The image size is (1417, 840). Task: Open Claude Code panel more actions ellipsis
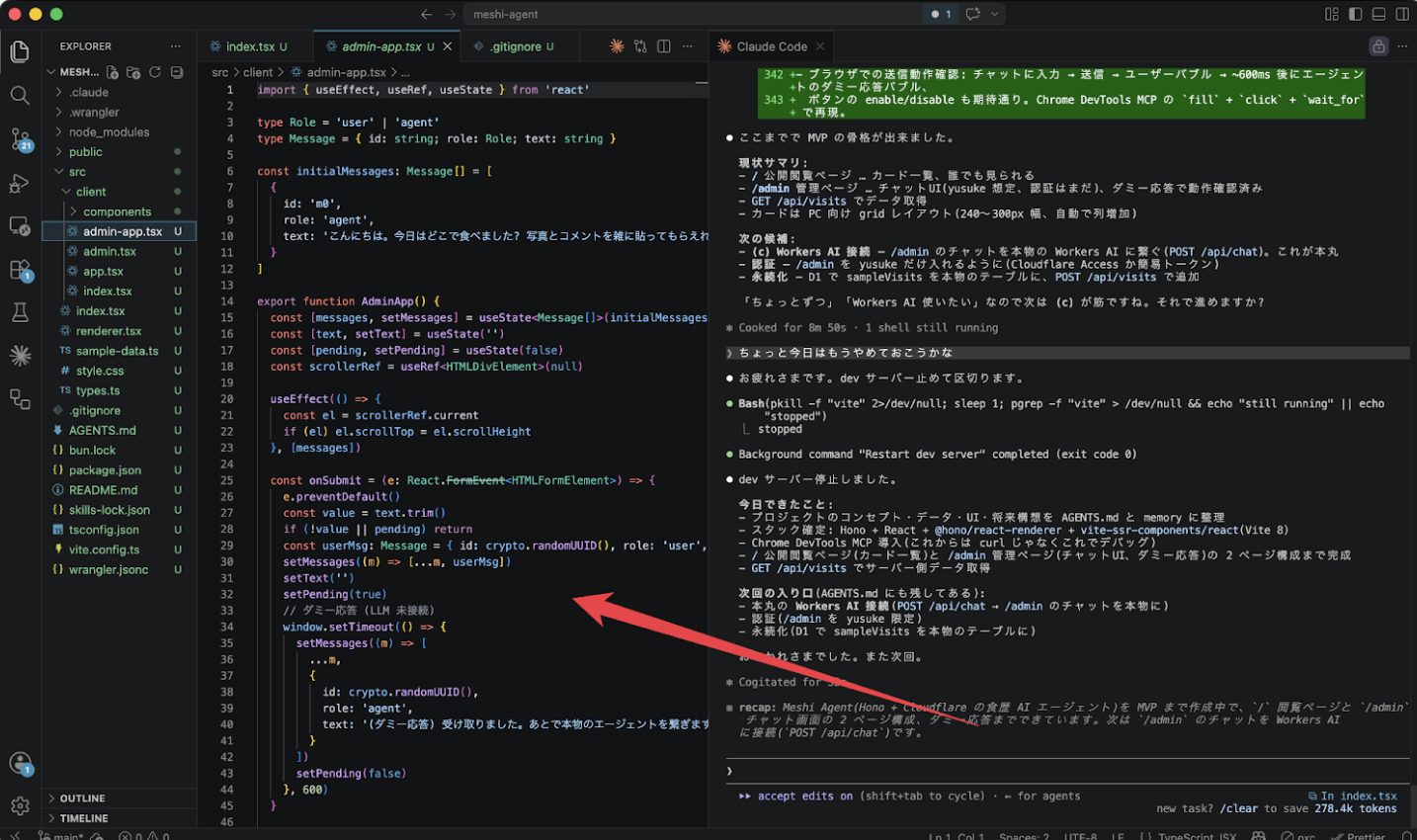tap(1402, 46)
